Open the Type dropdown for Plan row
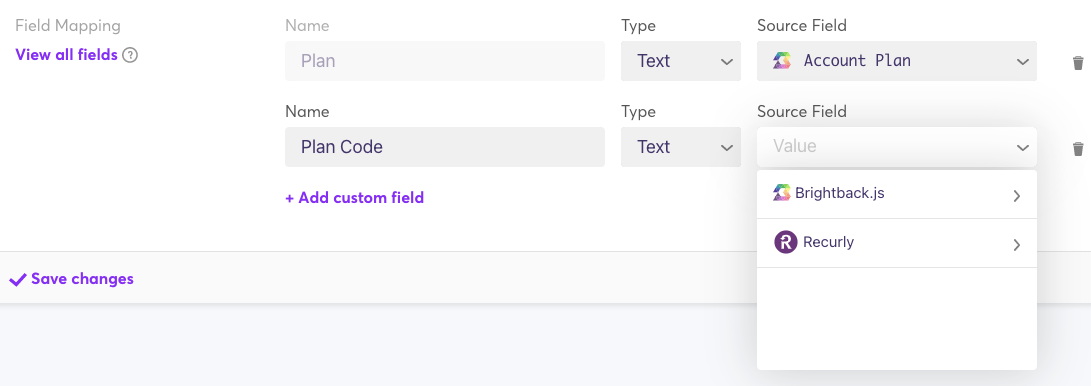 (680, 61)
